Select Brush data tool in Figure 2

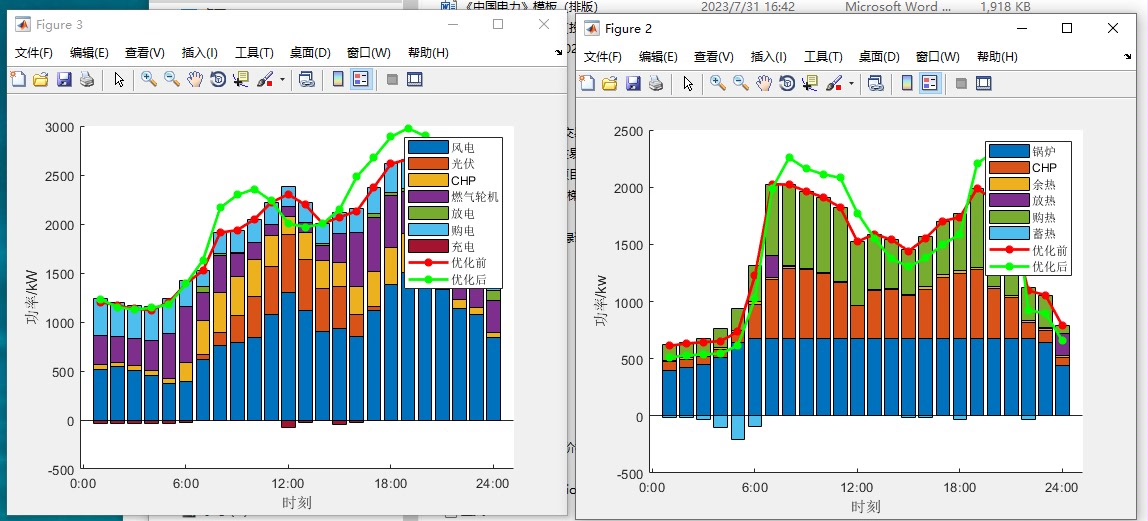point(833,83)
